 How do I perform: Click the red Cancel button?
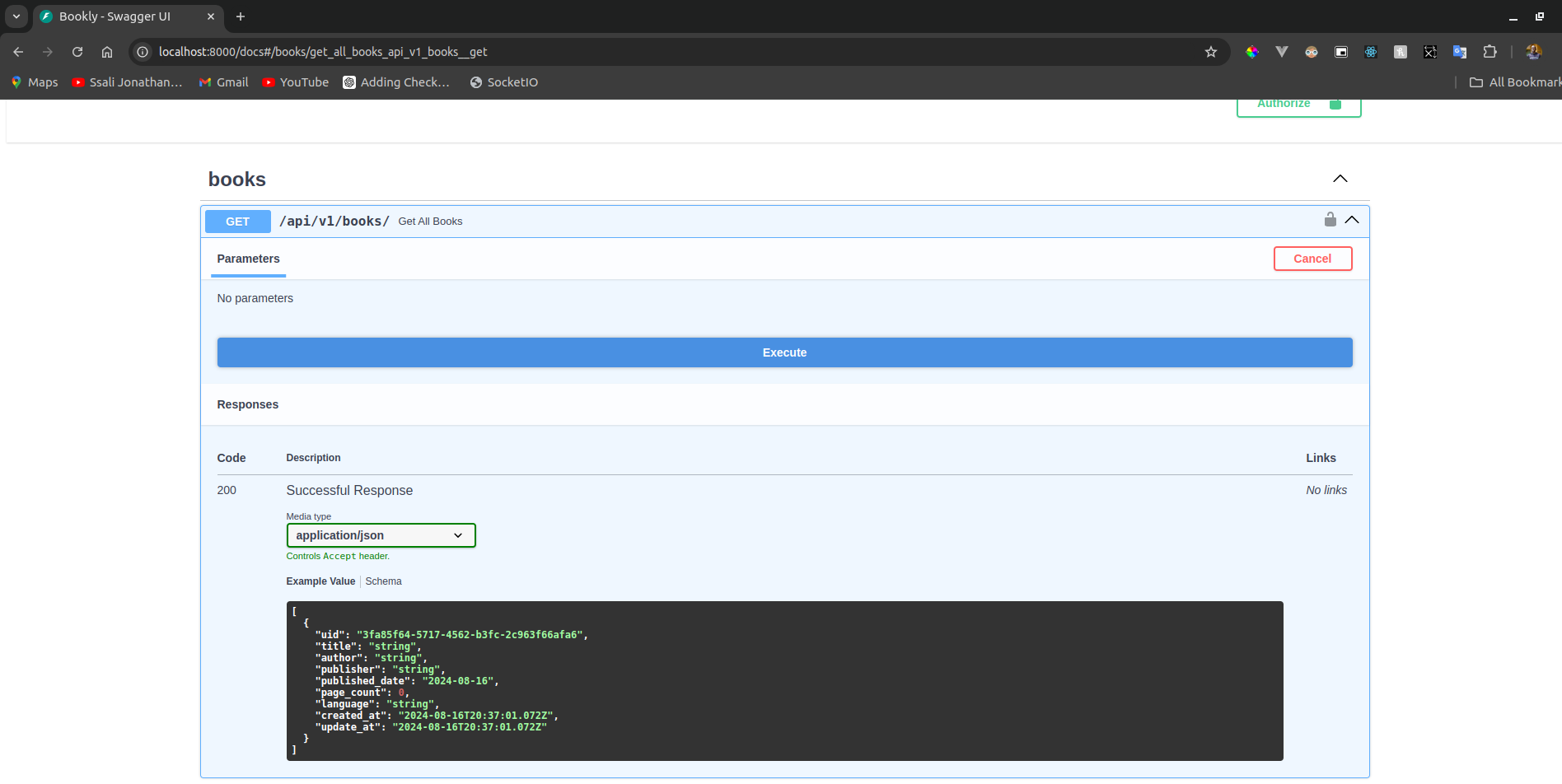pyautogui.click(x=1312, y=259)
